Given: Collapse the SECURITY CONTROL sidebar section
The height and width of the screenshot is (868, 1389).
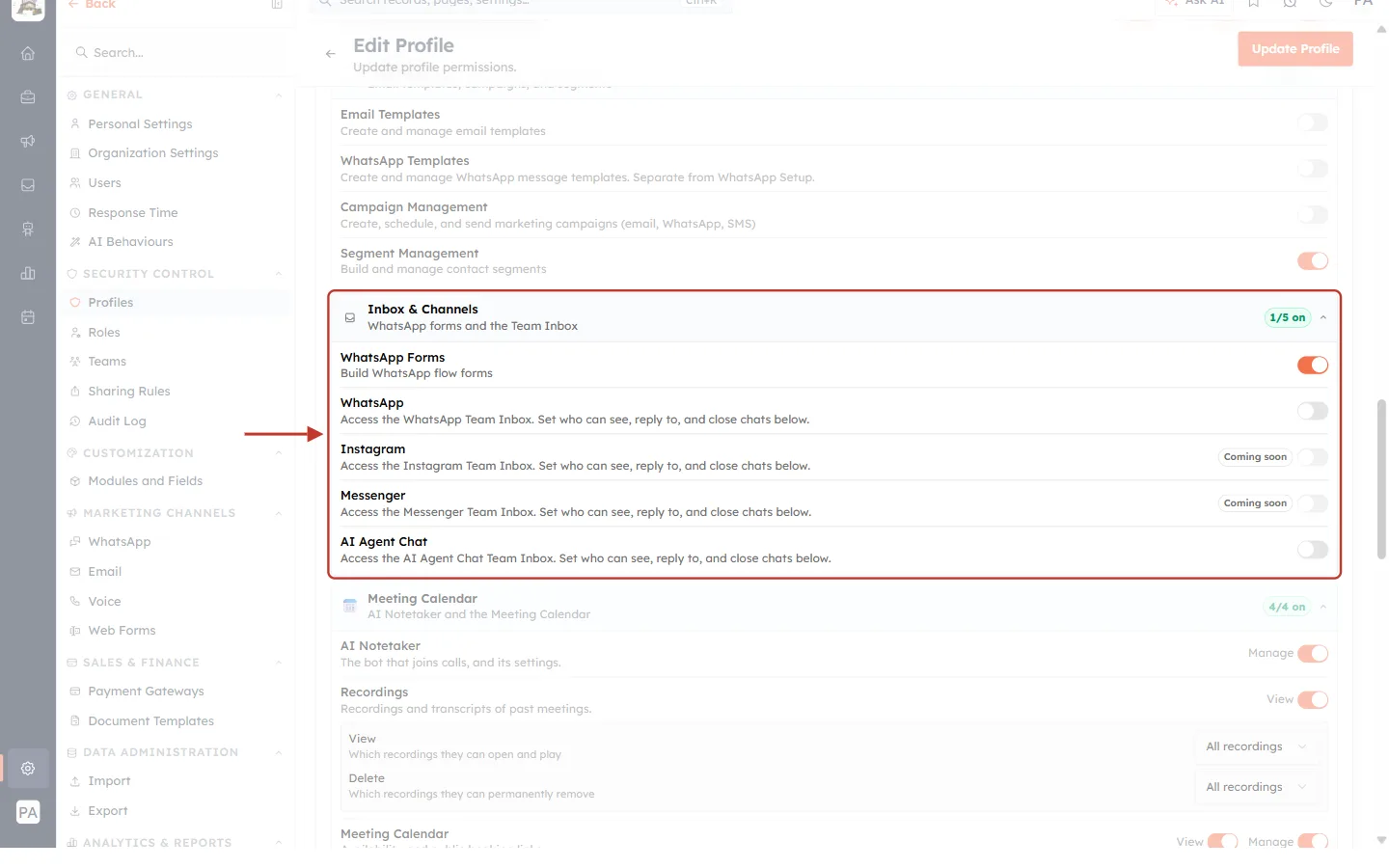Looking at the screenshot, I should (x=279, y=274).
